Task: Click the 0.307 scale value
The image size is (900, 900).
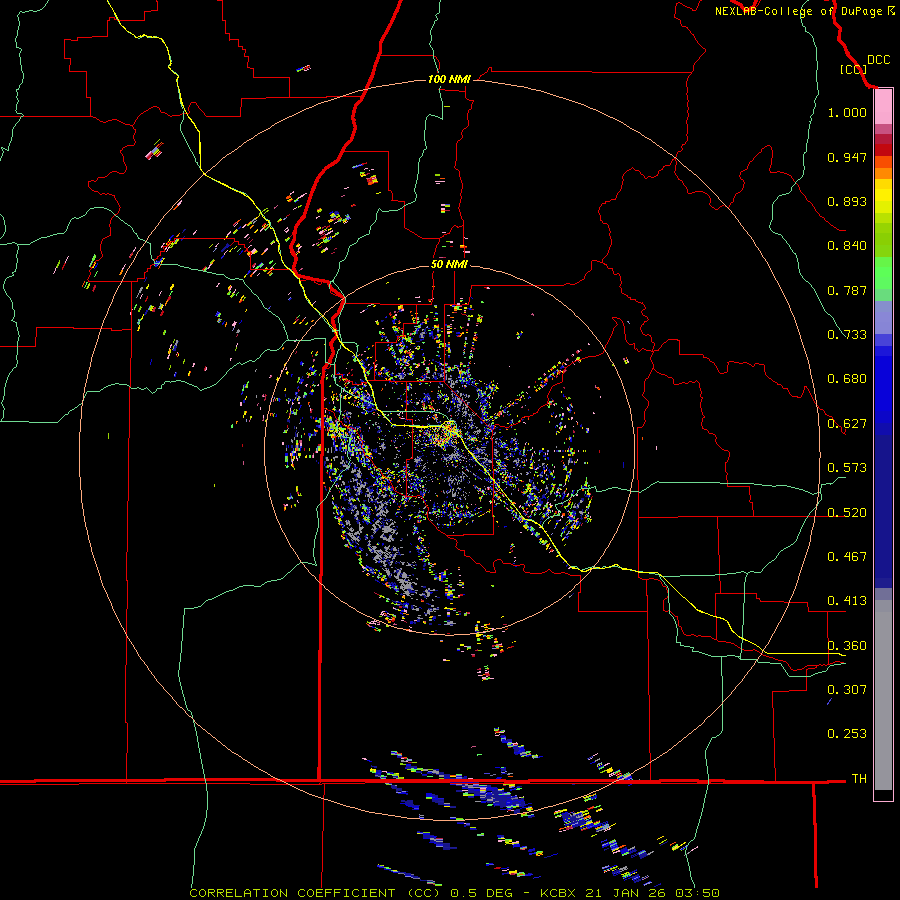Action: [x=847, y=689]
